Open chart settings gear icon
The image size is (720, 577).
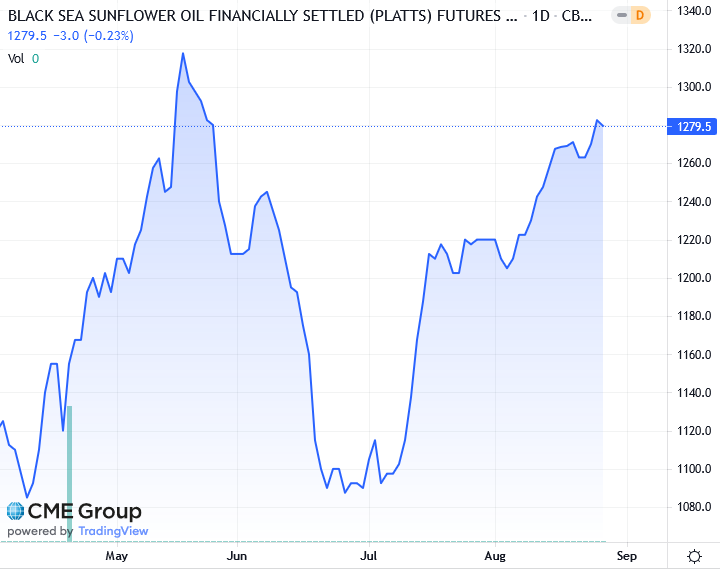[x=694, y=556]
